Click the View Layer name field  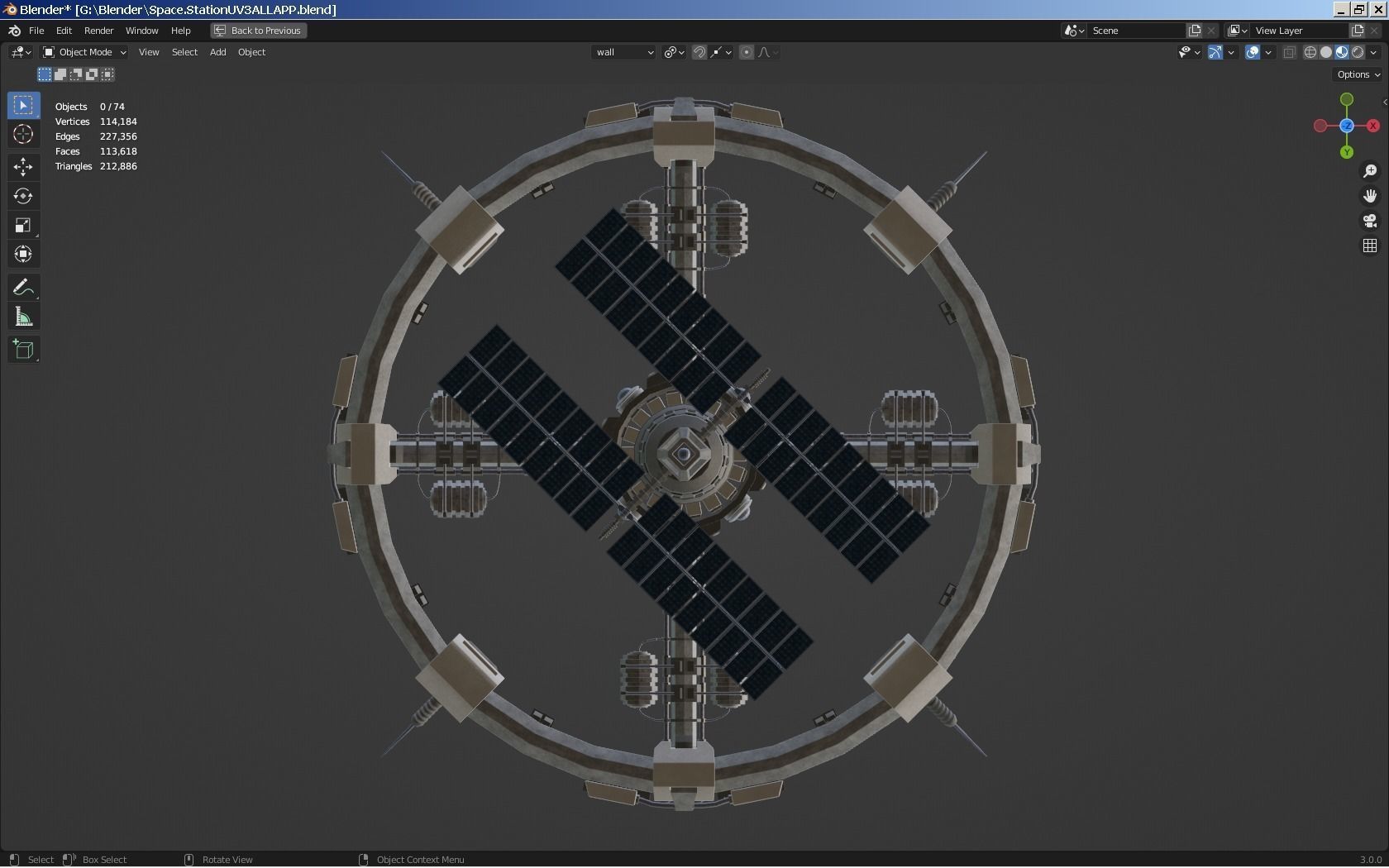pos(1299,31)
